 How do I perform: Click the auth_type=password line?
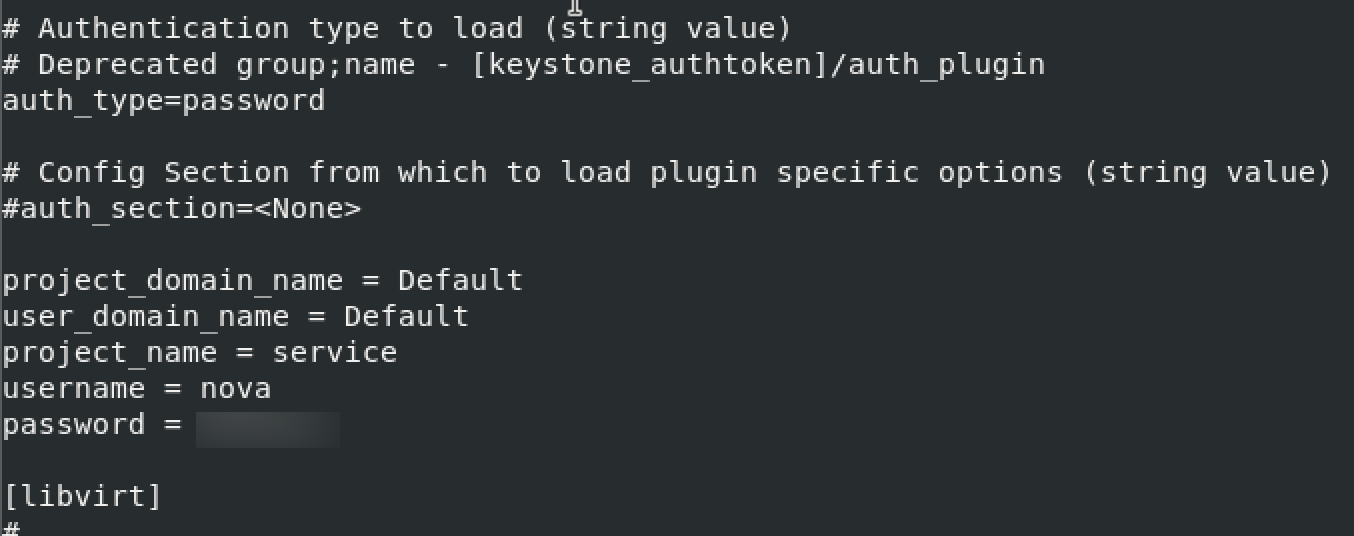[164, 101]
